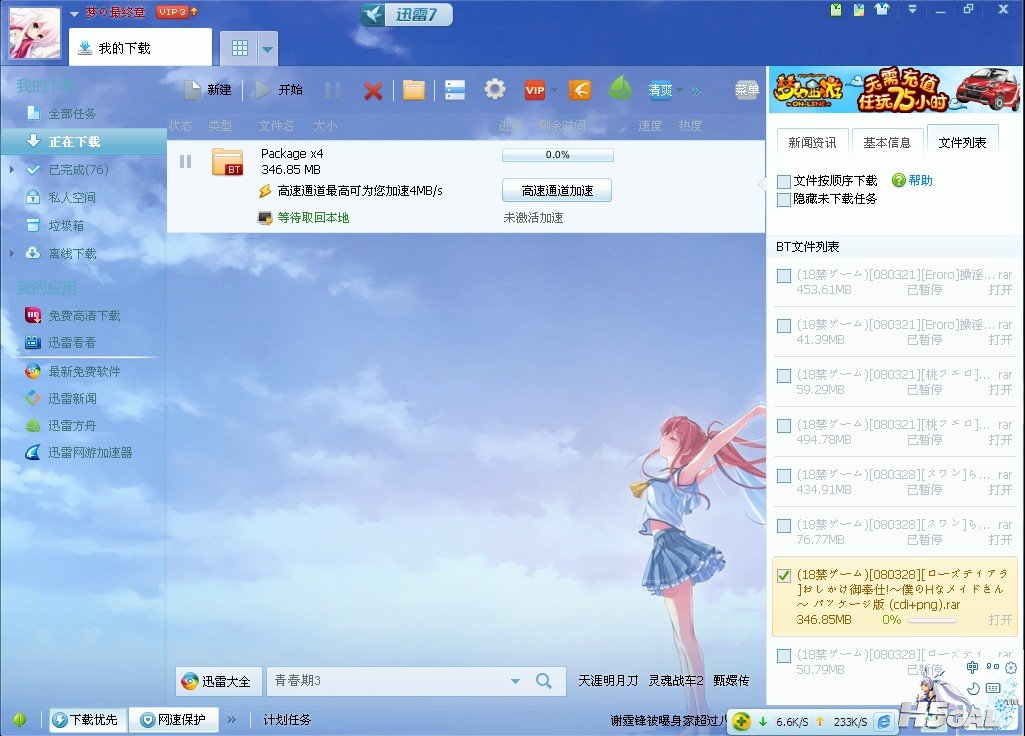This screenshot has width=1025, height=736.
Task: Expand toolbar overflow double chevron
Action: click(696, 91)
